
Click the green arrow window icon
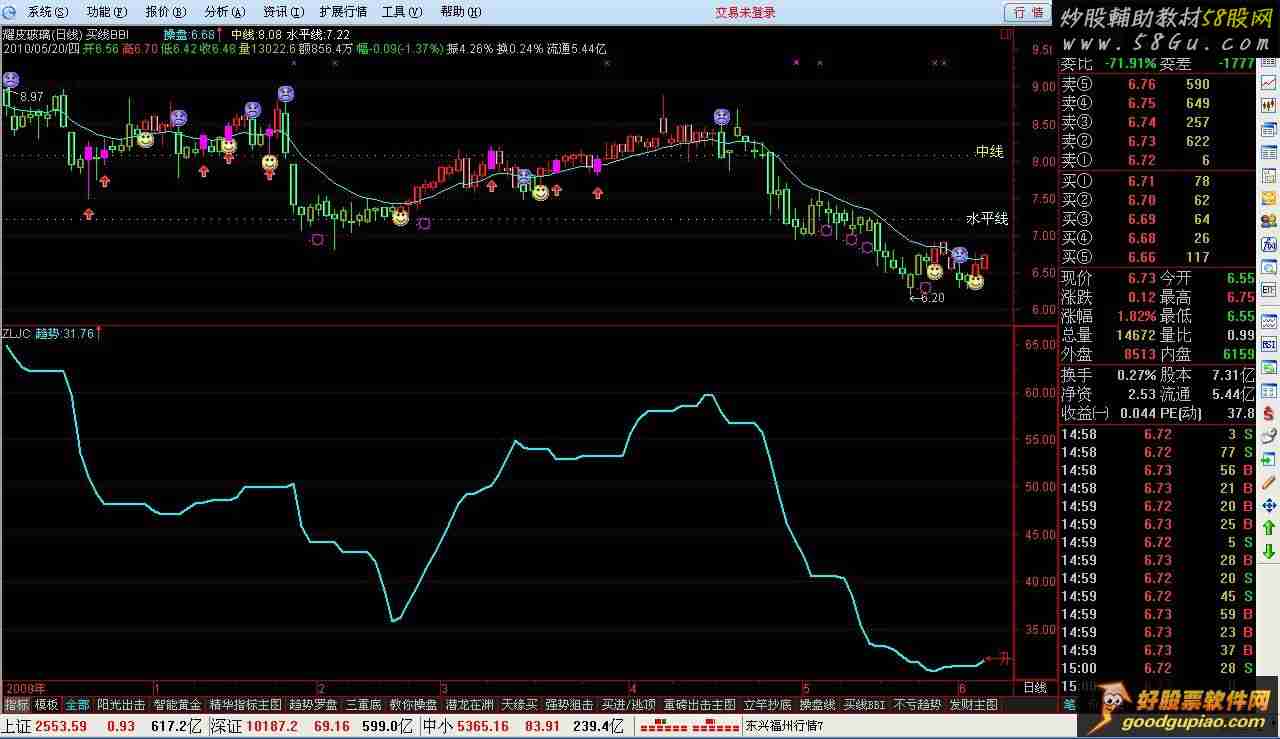(1268, 459)
